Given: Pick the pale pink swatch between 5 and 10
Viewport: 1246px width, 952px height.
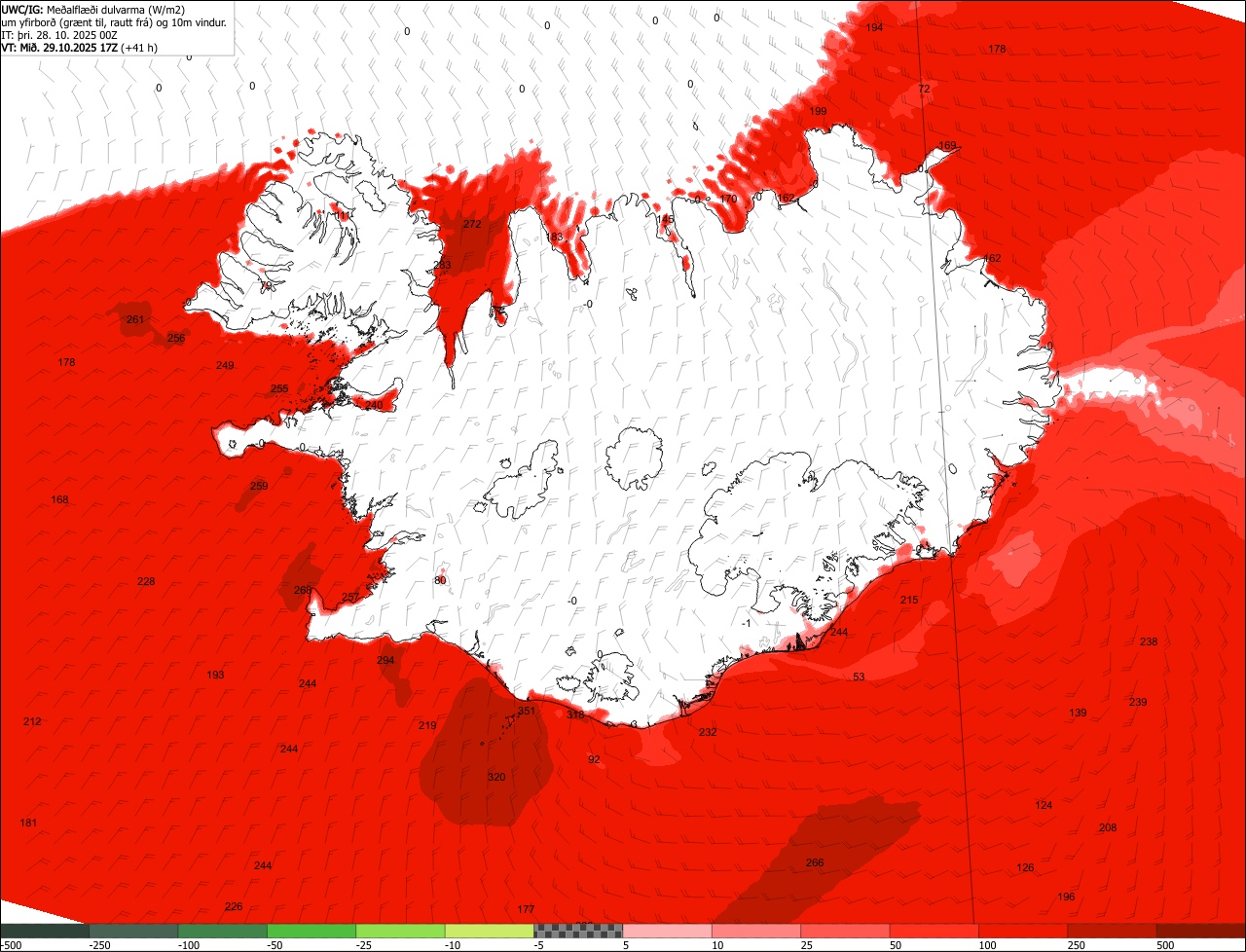Looking at the screenshot, I should 667,931.
